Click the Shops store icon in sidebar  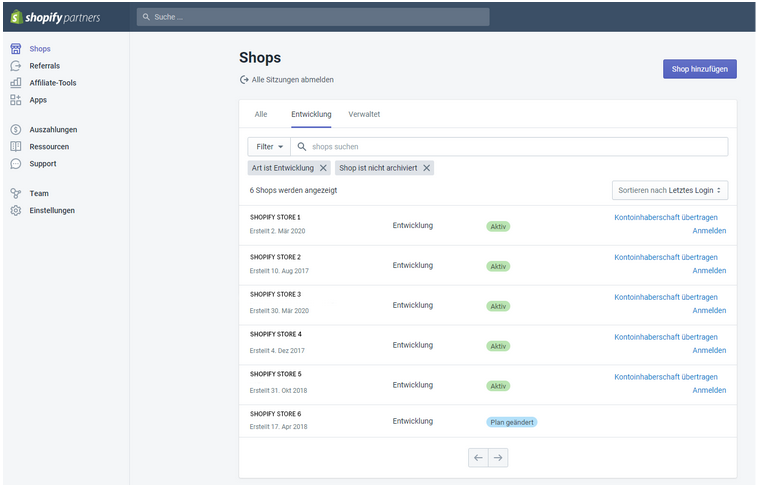tap(16, 49)
